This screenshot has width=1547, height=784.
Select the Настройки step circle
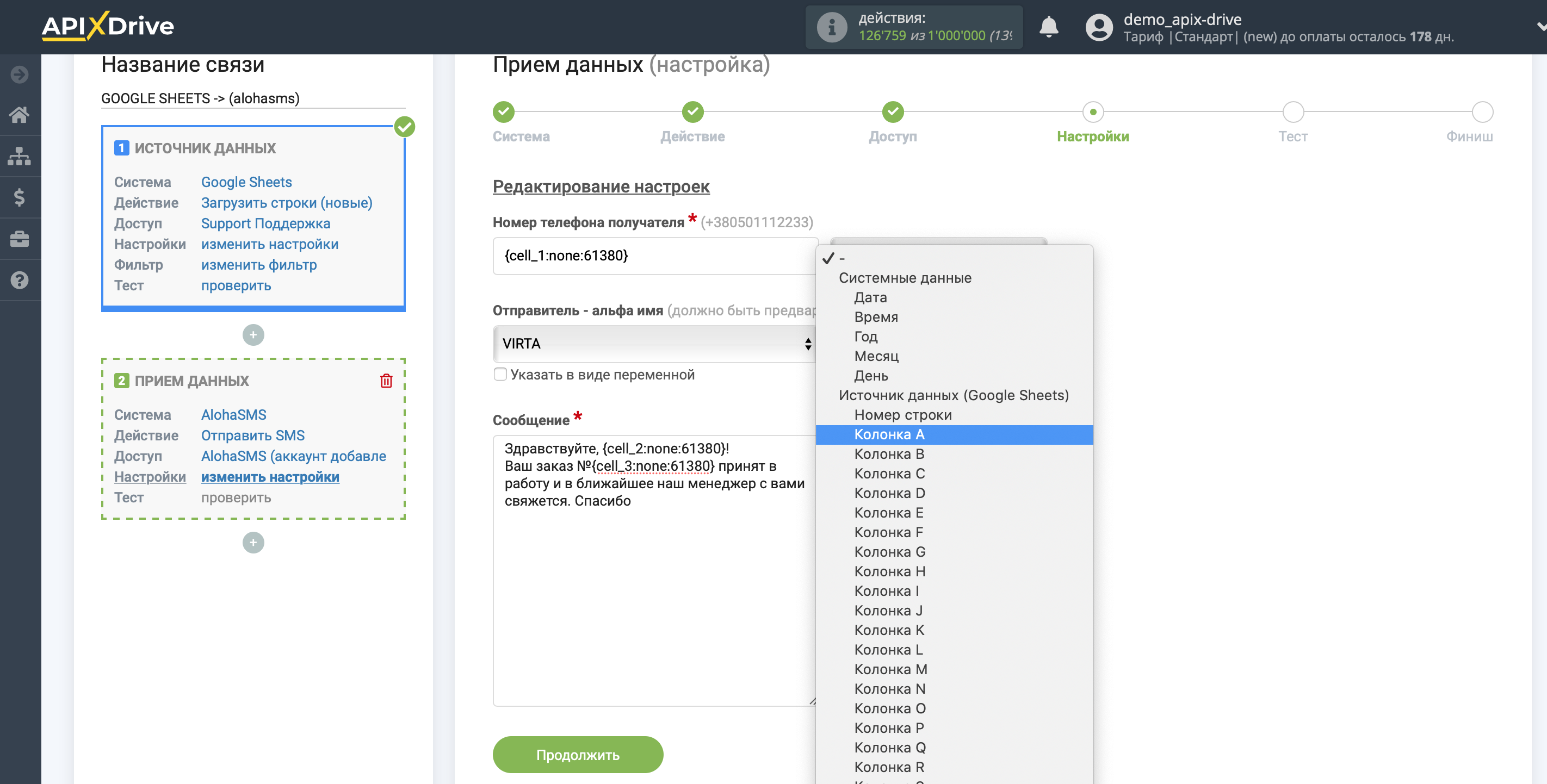point(1093,111)
